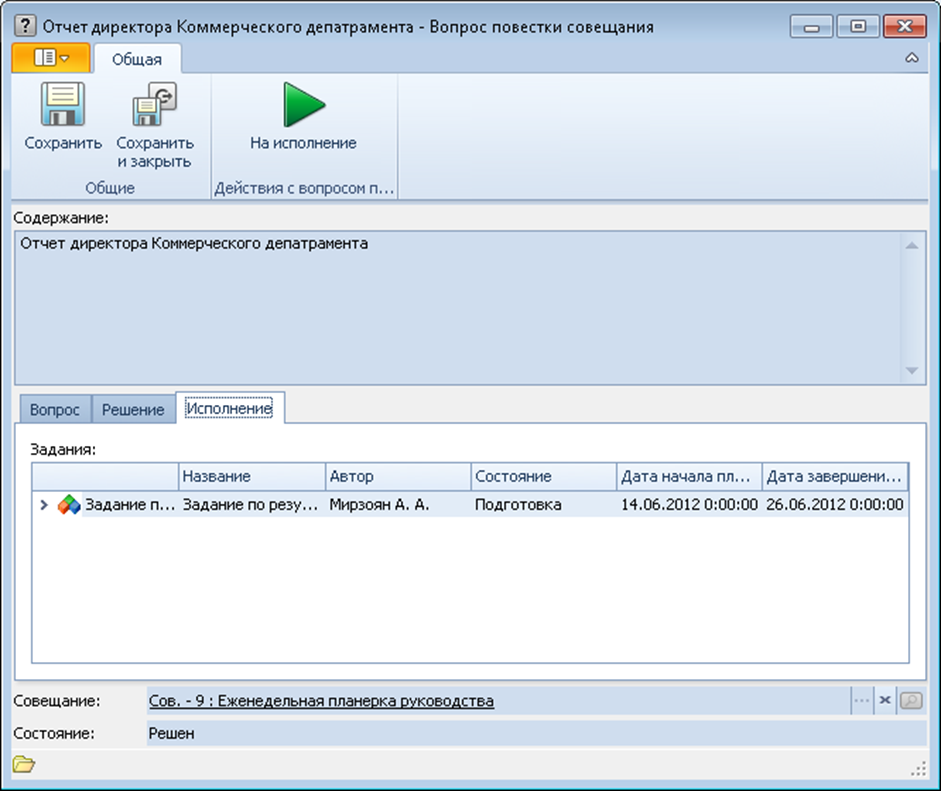Click the Дата начала пл... column header

[690, 476]
